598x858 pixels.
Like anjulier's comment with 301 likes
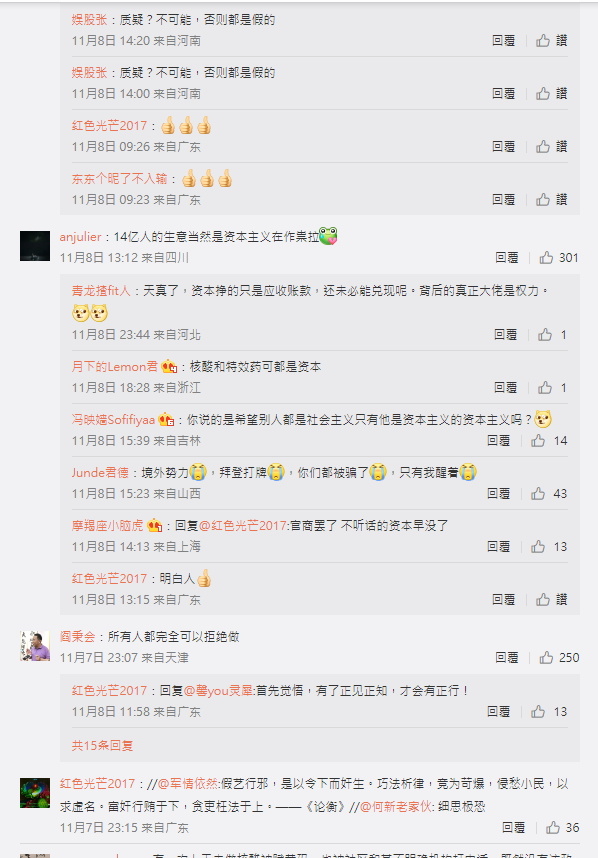click(x=559, y=258)
